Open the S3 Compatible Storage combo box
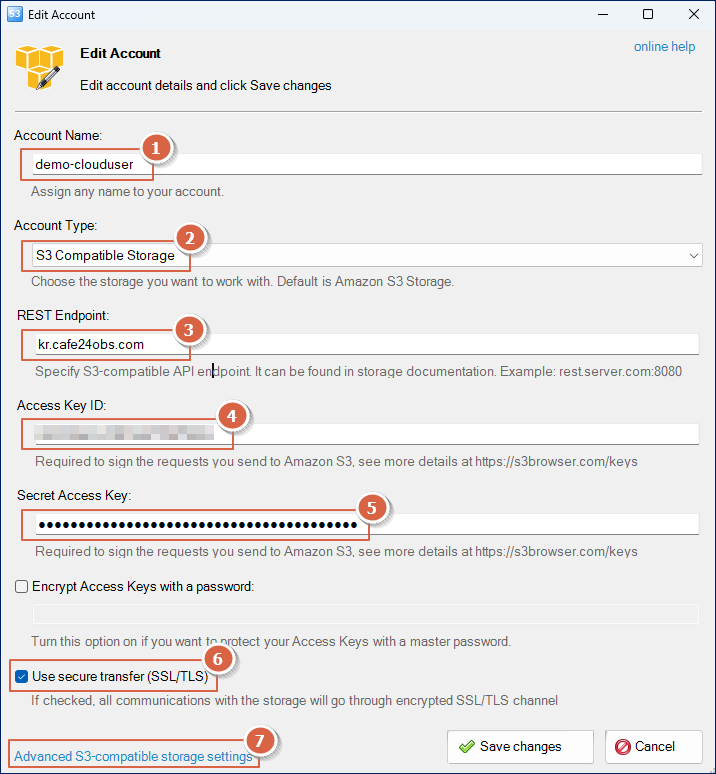 (367, 256)
